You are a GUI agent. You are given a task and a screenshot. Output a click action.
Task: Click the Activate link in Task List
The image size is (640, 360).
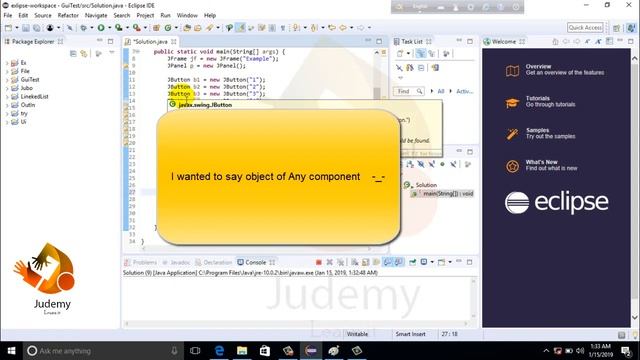click(x=464, y=91)
